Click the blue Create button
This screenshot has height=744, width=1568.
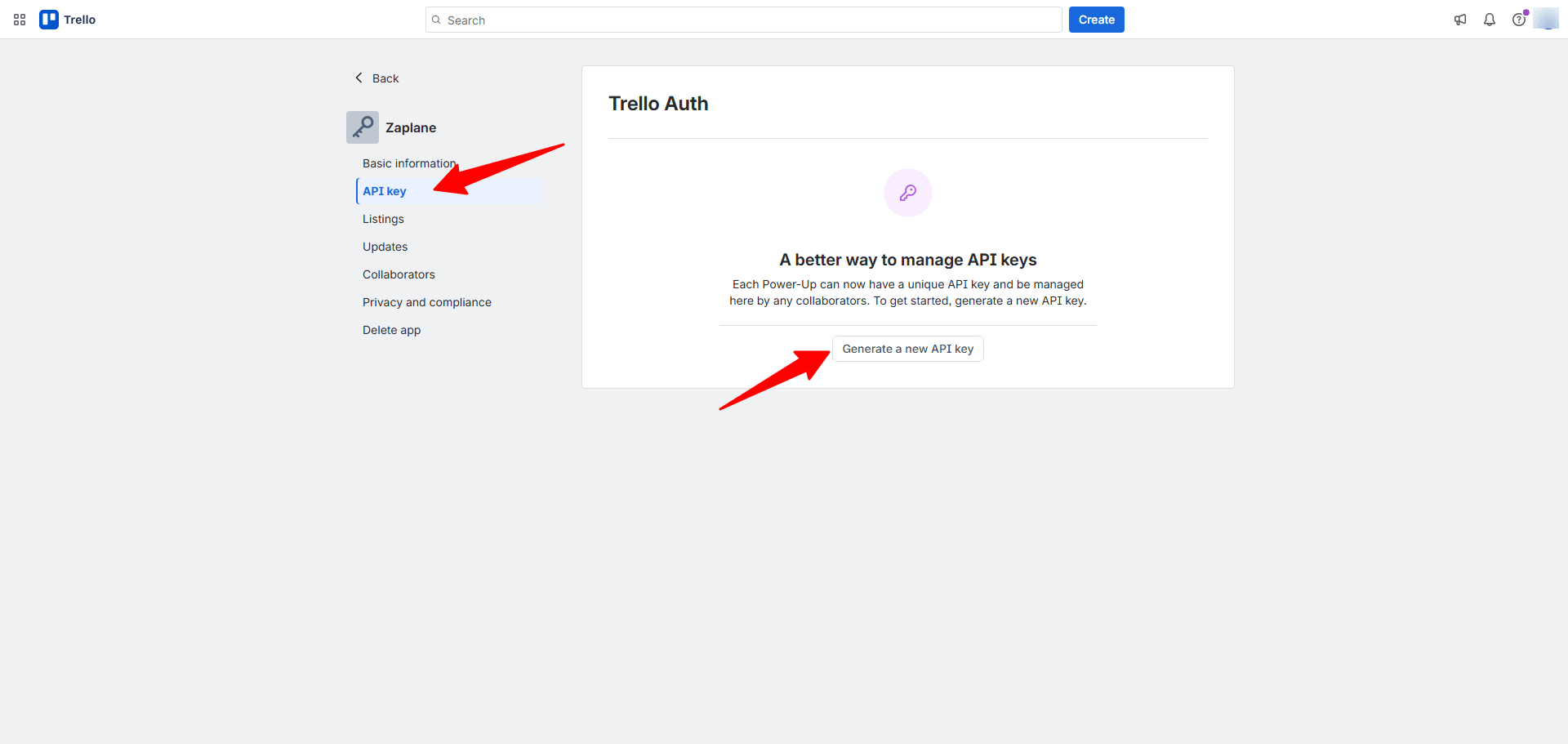click(x=1096, y=20)
